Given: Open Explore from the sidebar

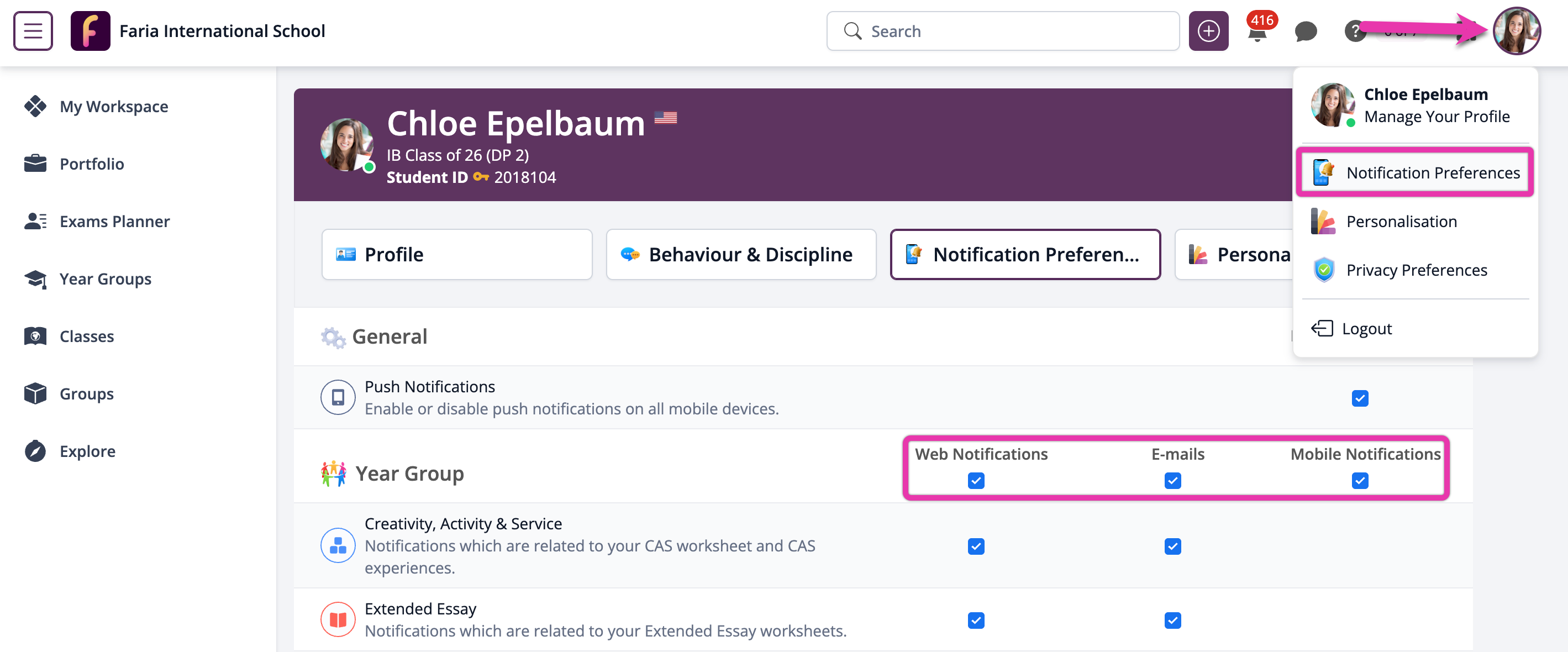Looking at the screenshot, I should coord(87,451).
